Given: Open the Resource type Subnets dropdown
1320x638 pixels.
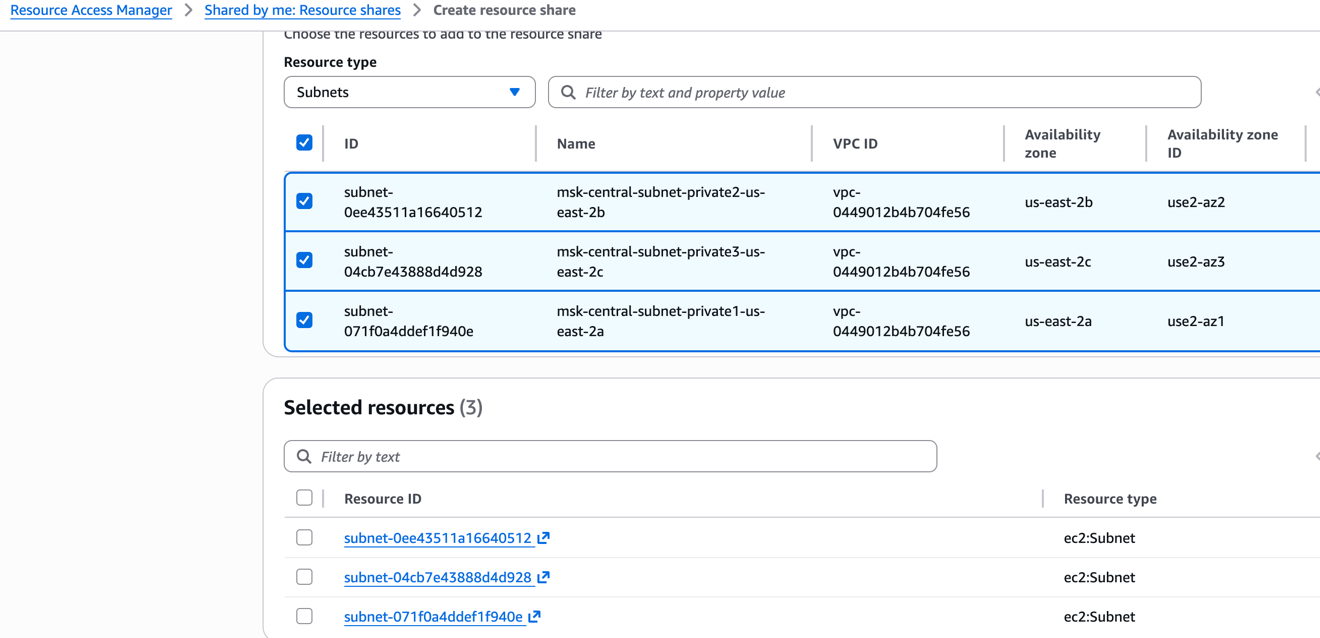Looking at the screenshot, I should point(409,92).
